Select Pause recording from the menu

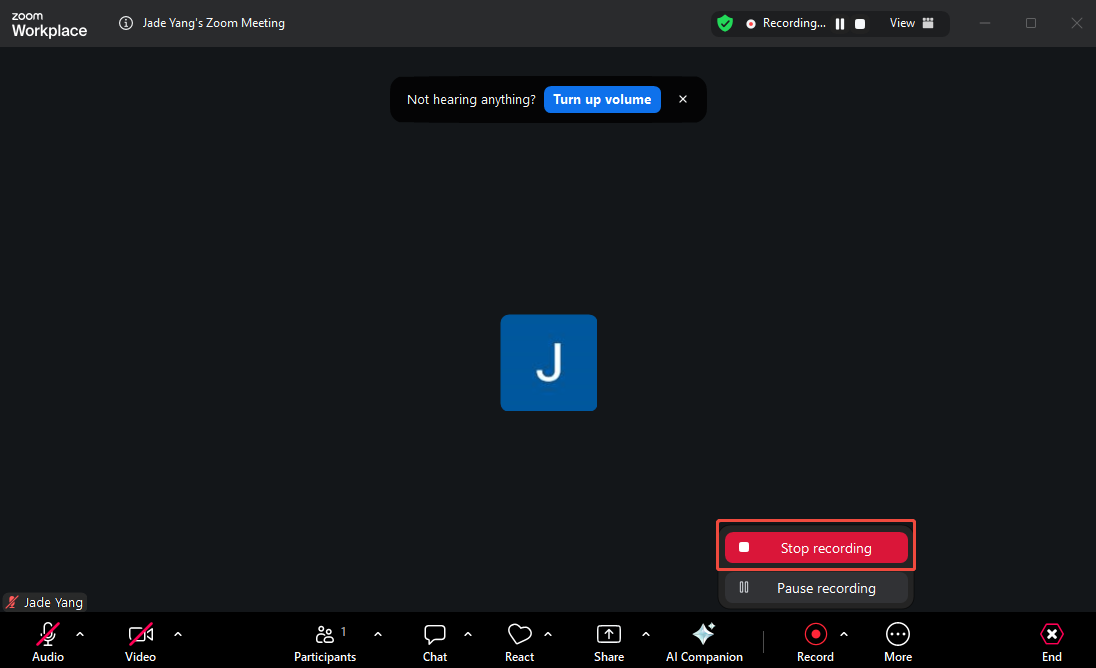(815, 588)
